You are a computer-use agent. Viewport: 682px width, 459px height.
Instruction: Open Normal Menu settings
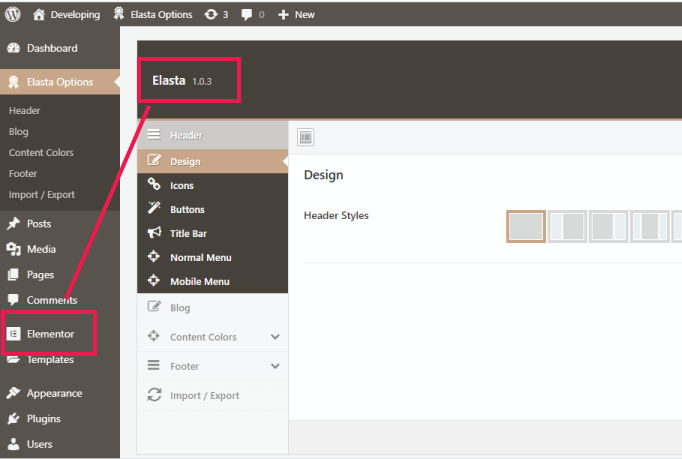(199, 257)
